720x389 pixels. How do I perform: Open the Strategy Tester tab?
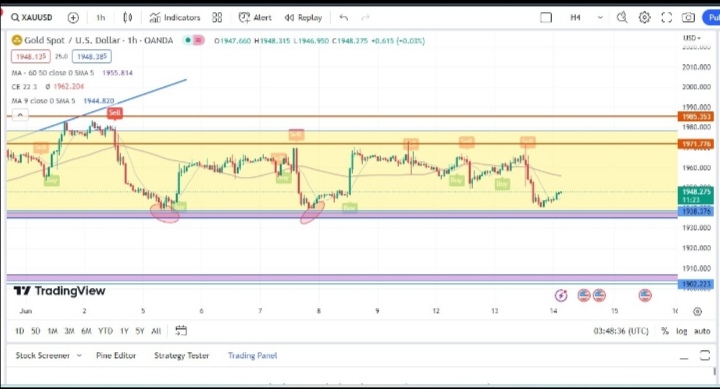coord(181,355)
